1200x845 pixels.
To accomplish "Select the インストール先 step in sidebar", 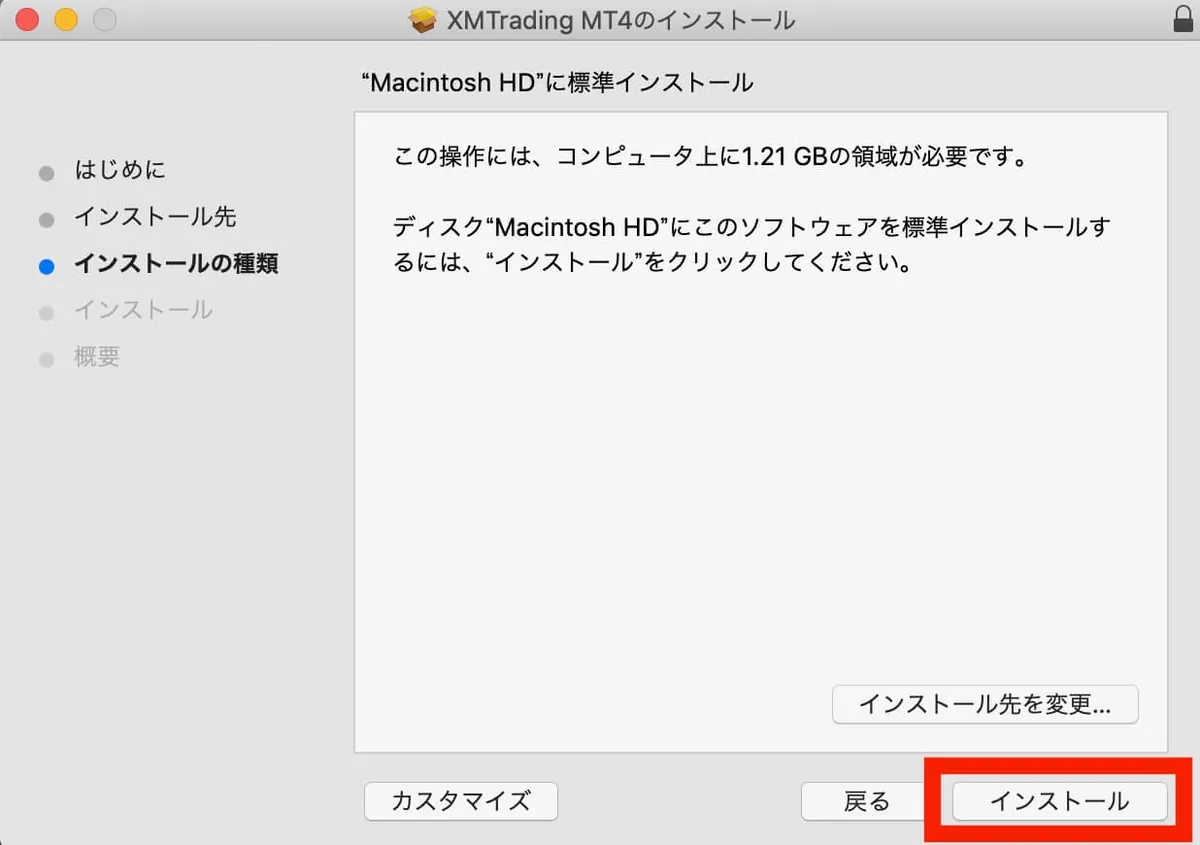I will [155, 217].
